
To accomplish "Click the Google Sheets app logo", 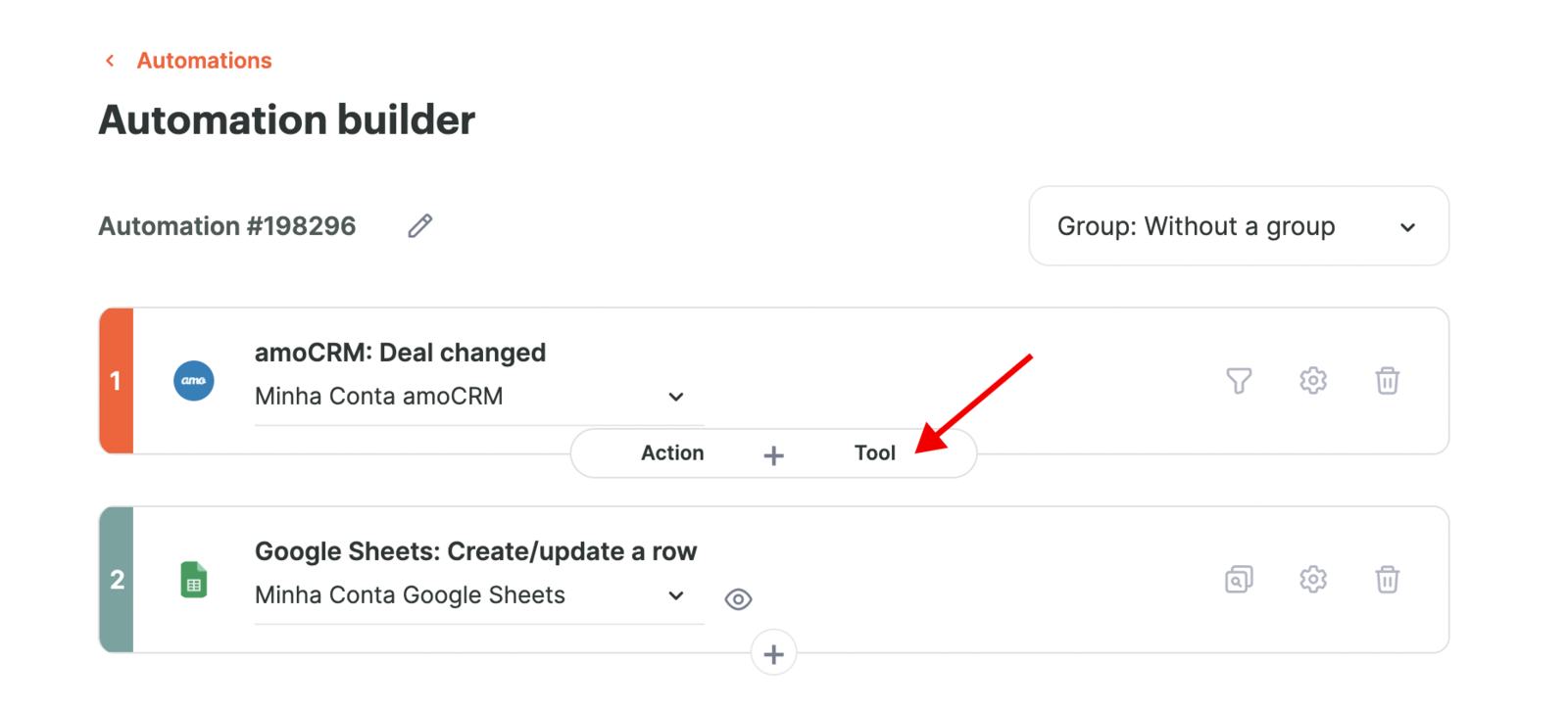I will (x=194, y=580).
